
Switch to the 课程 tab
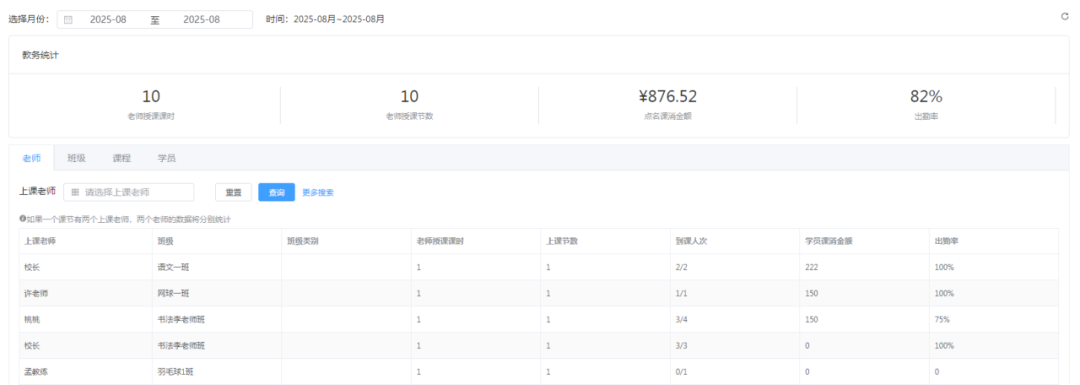pyautogui.click(x=122, y=158)
